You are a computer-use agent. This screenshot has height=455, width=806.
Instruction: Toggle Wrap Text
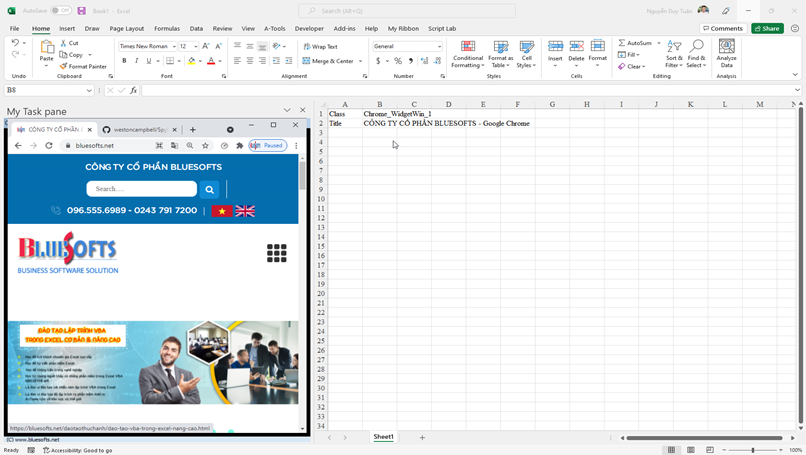point(320,46)
